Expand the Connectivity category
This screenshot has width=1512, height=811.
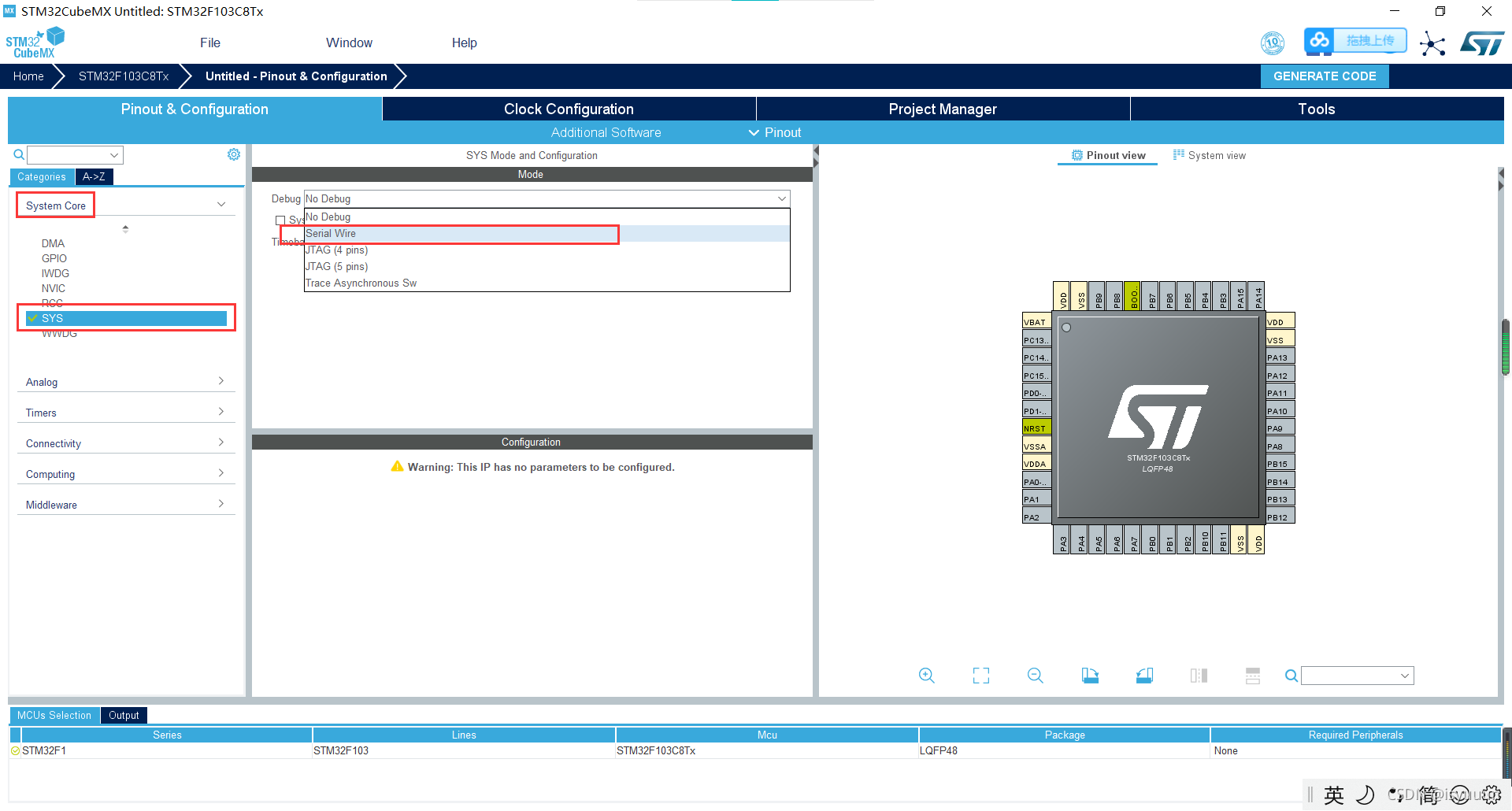tap(221, 443)
